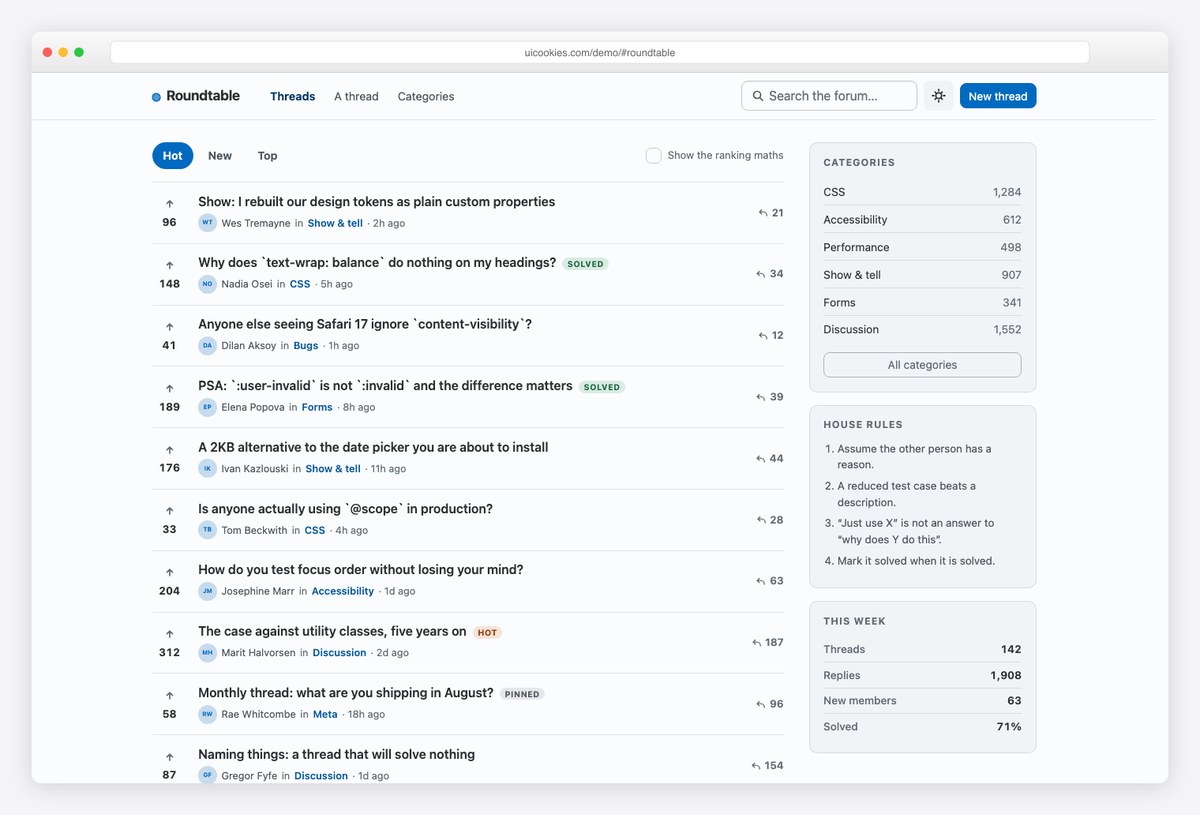Open the A thread nav item
The image size is (1200, 815).
coord(356,96)
